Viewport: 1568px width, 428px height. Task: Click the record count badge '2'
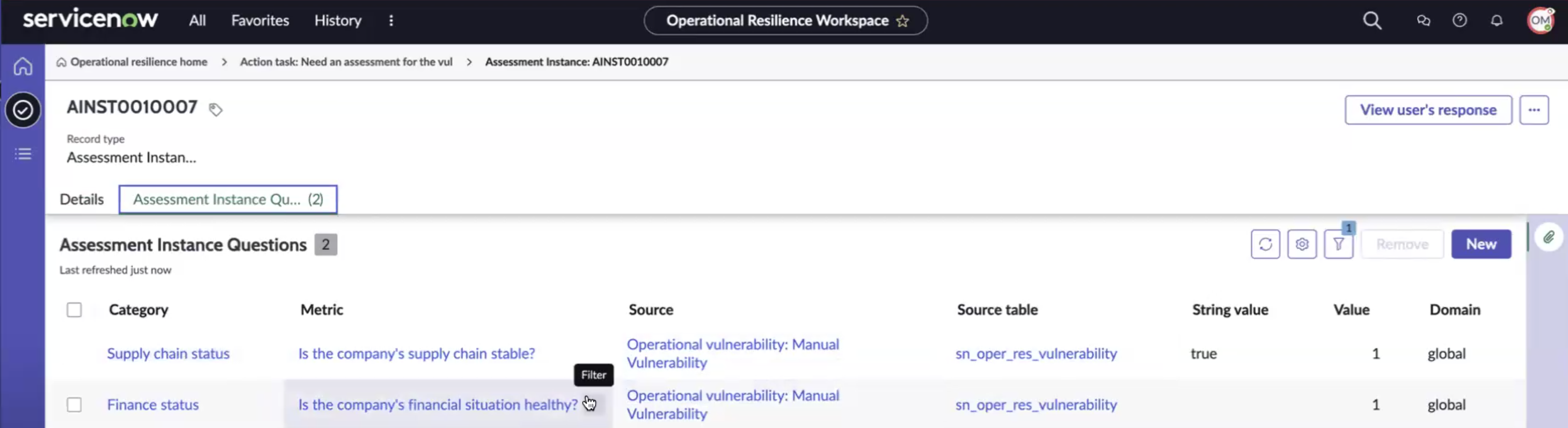coord(326,244)
